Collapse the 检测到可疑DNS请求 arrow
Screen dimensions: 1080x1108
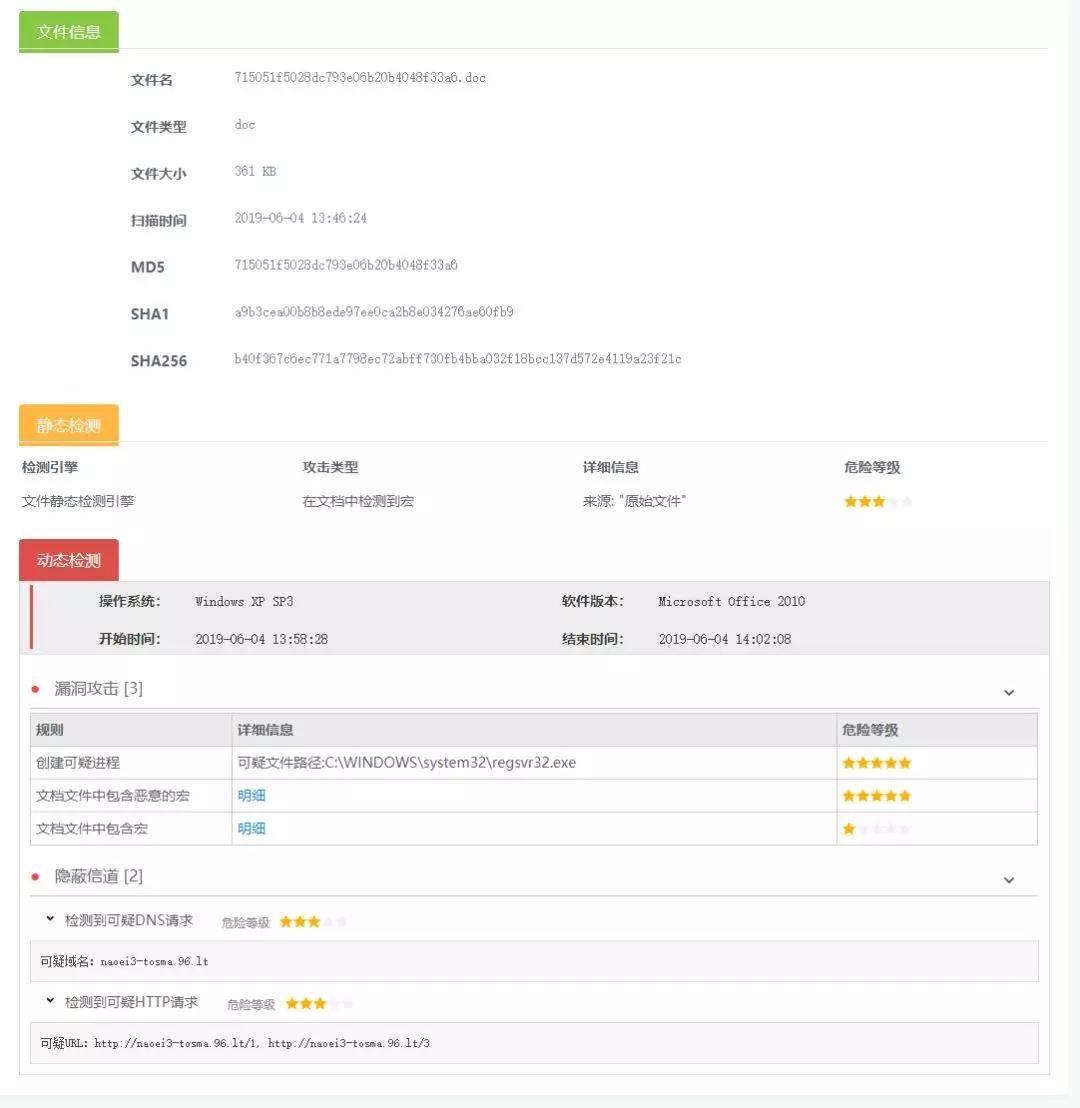[x=50, y=918]
